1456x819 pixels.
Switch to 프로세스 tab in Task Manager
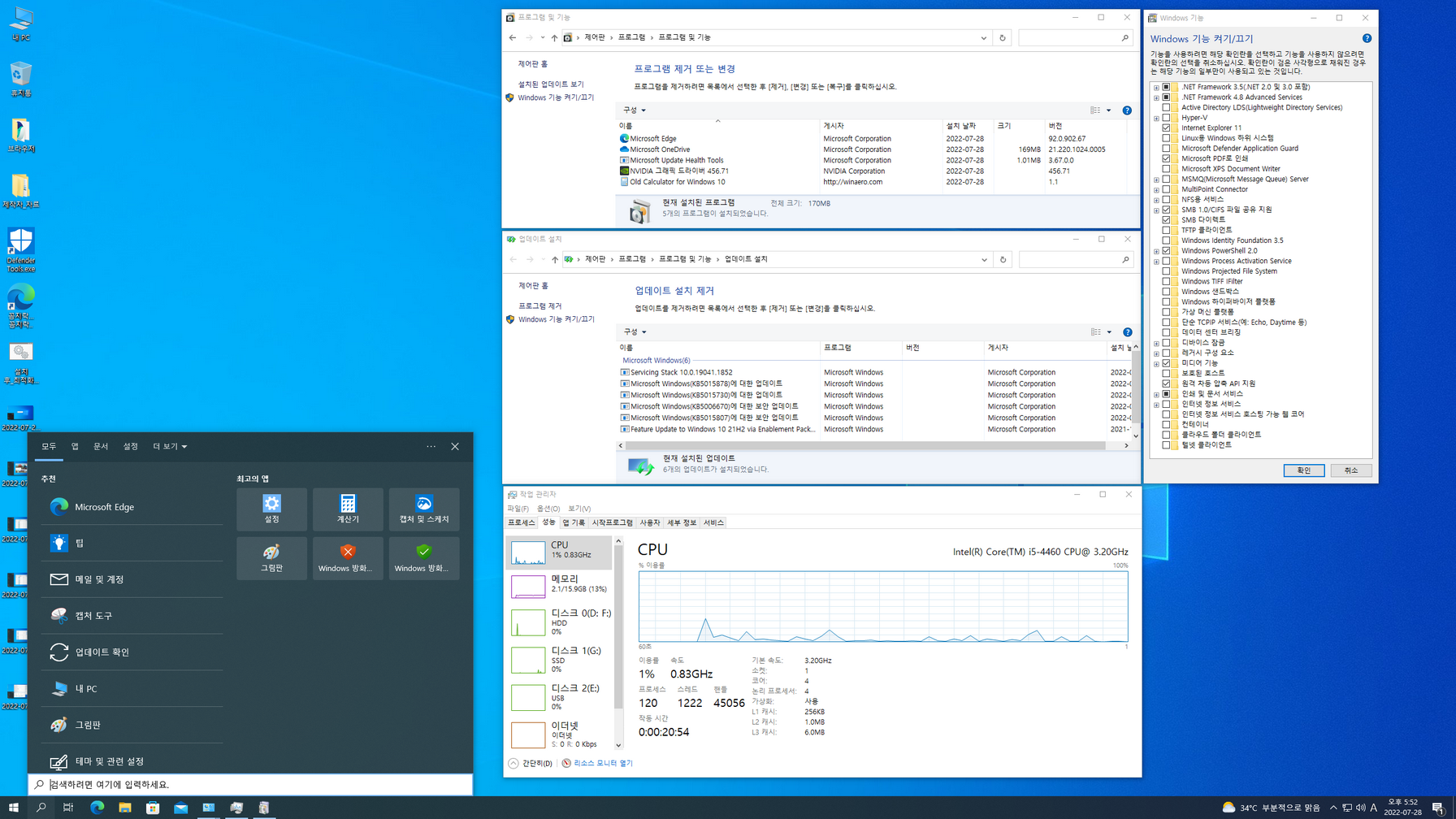click(x=521, y=523)
